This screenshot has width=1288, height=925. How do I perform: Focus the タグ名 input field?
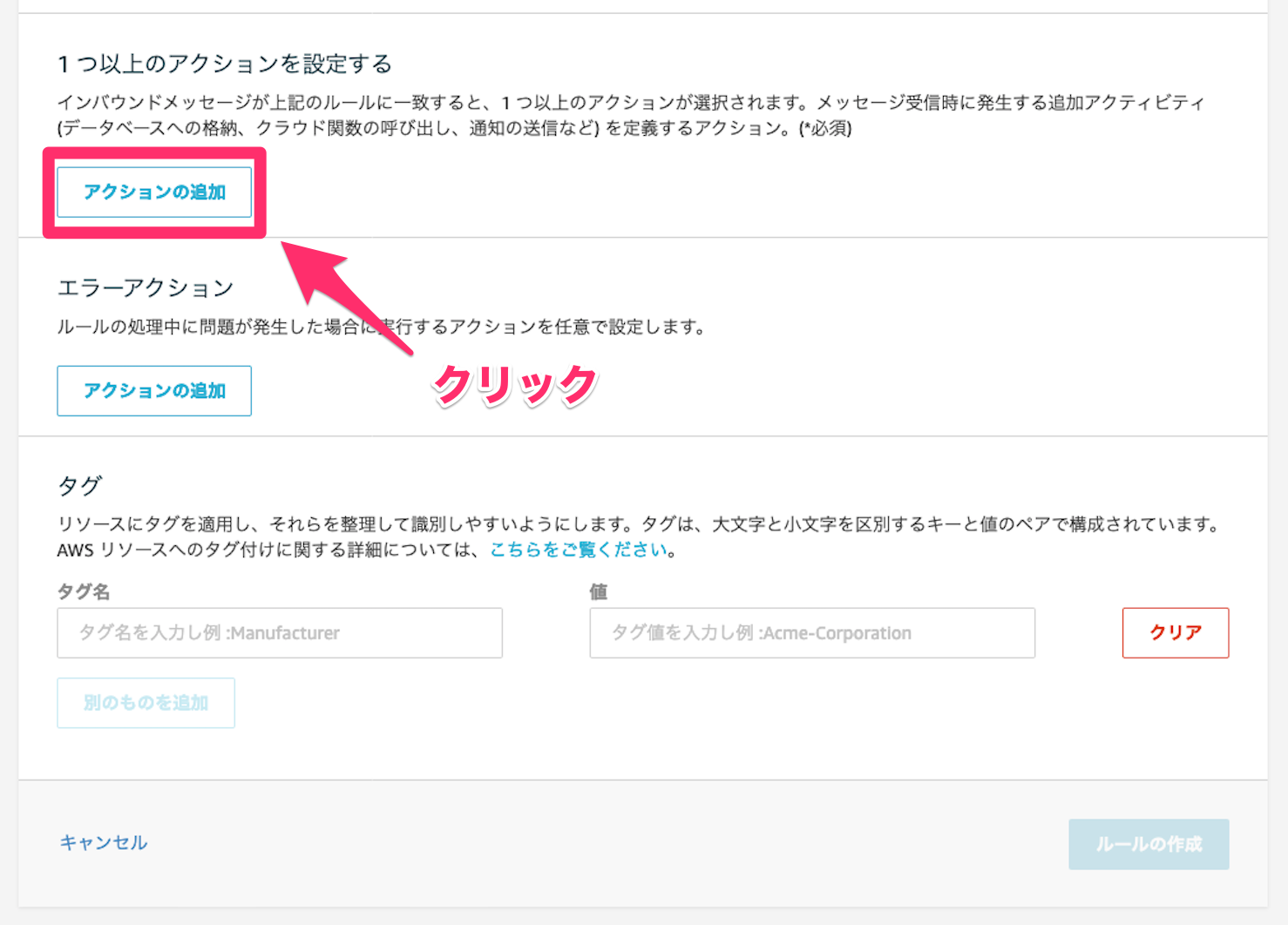click(280, 633)
